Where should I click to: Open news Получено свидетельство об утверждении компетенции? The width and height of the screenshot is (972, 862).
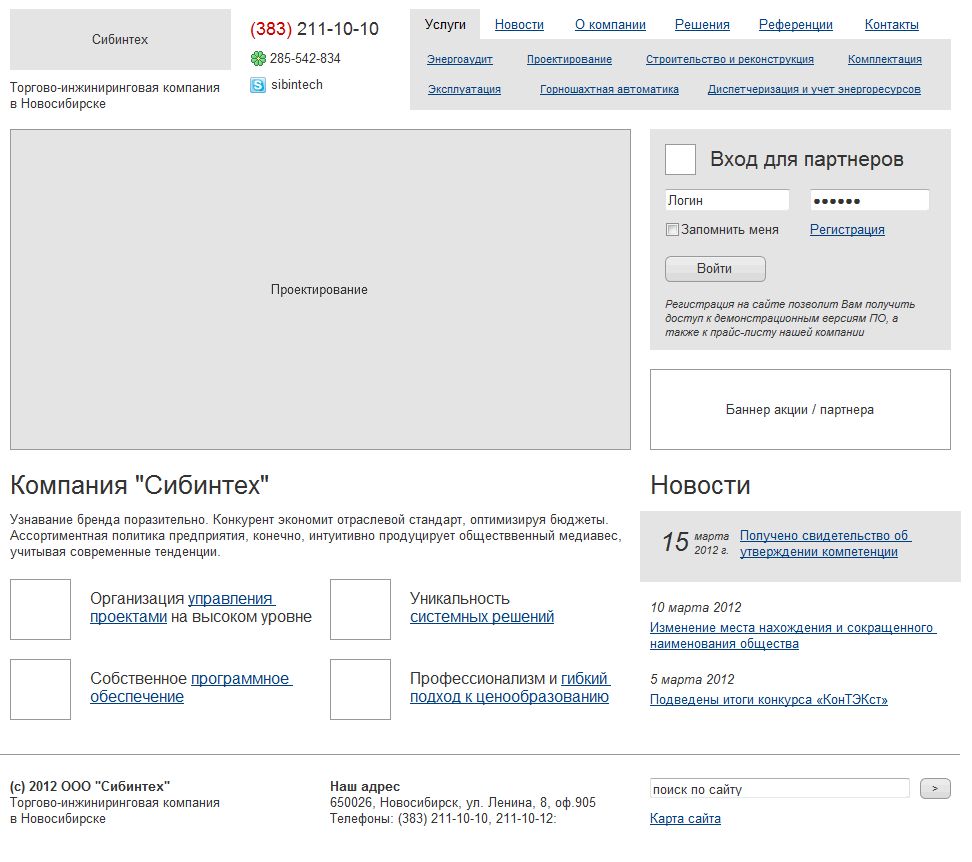coord(825,543)
